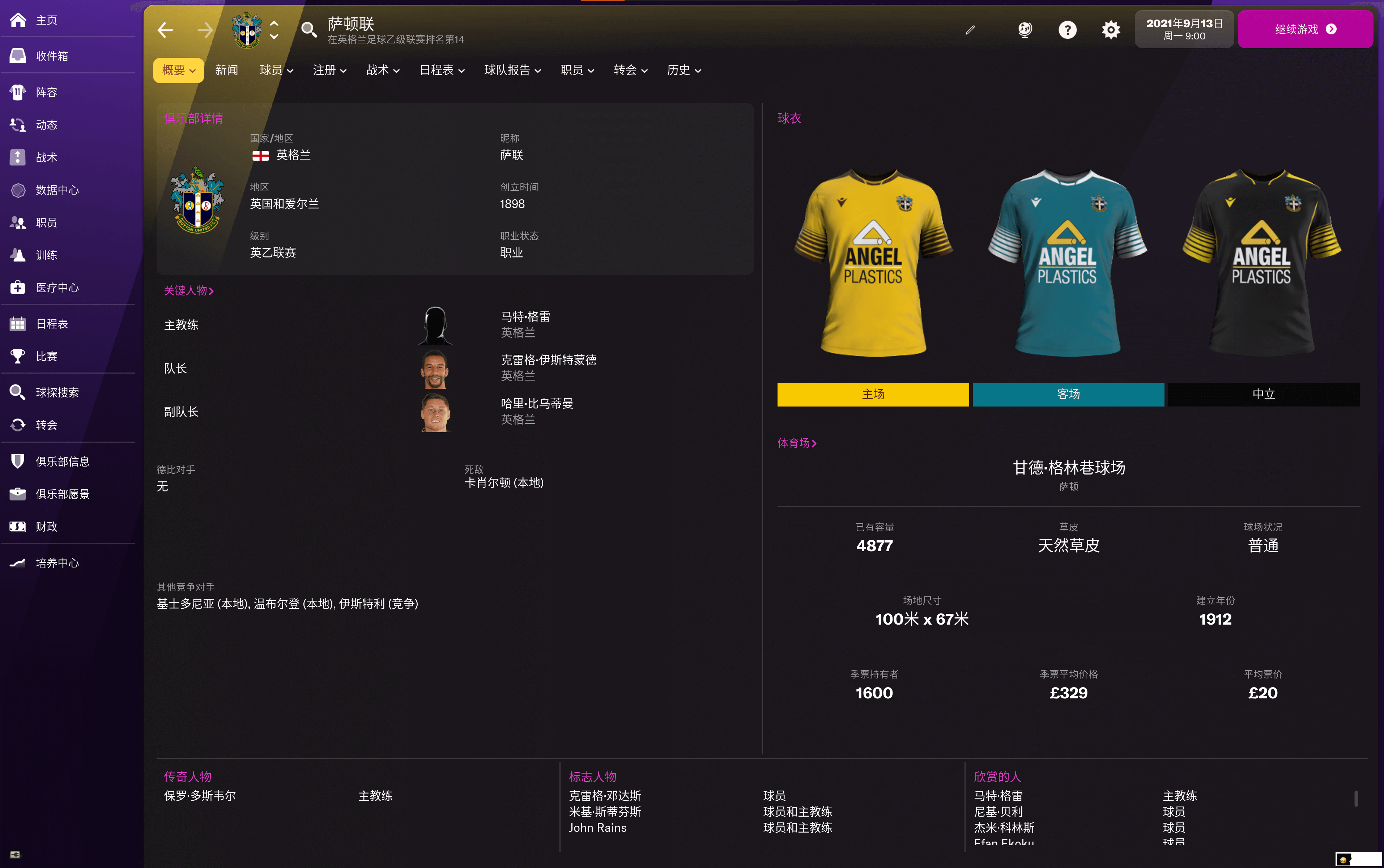Click the black third kit shirt image

click(1262, 262)
